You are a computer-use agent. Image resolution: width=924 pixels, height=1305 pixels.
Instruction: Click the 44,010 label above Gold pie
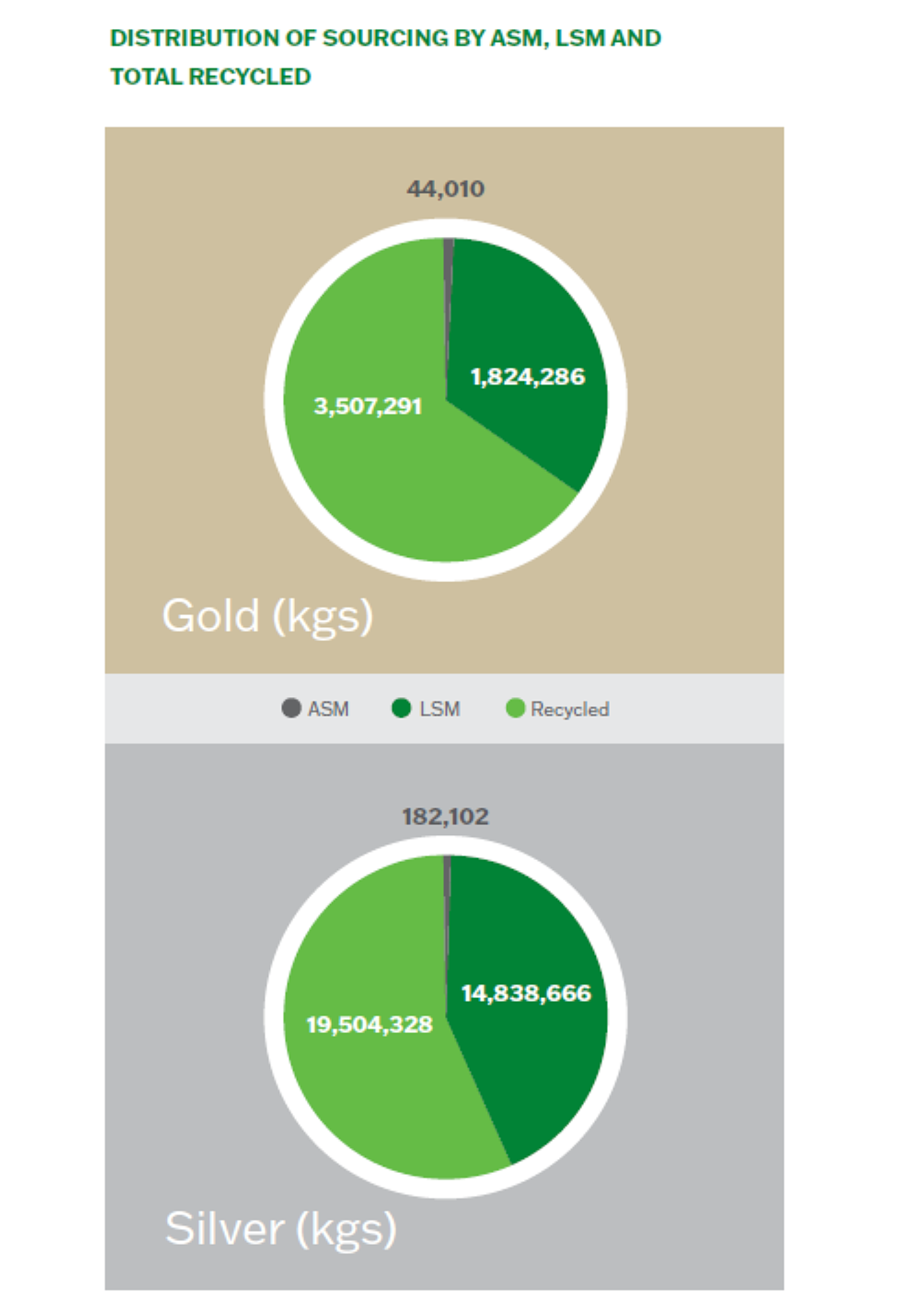pyautogui.click(x=445, y=189)
